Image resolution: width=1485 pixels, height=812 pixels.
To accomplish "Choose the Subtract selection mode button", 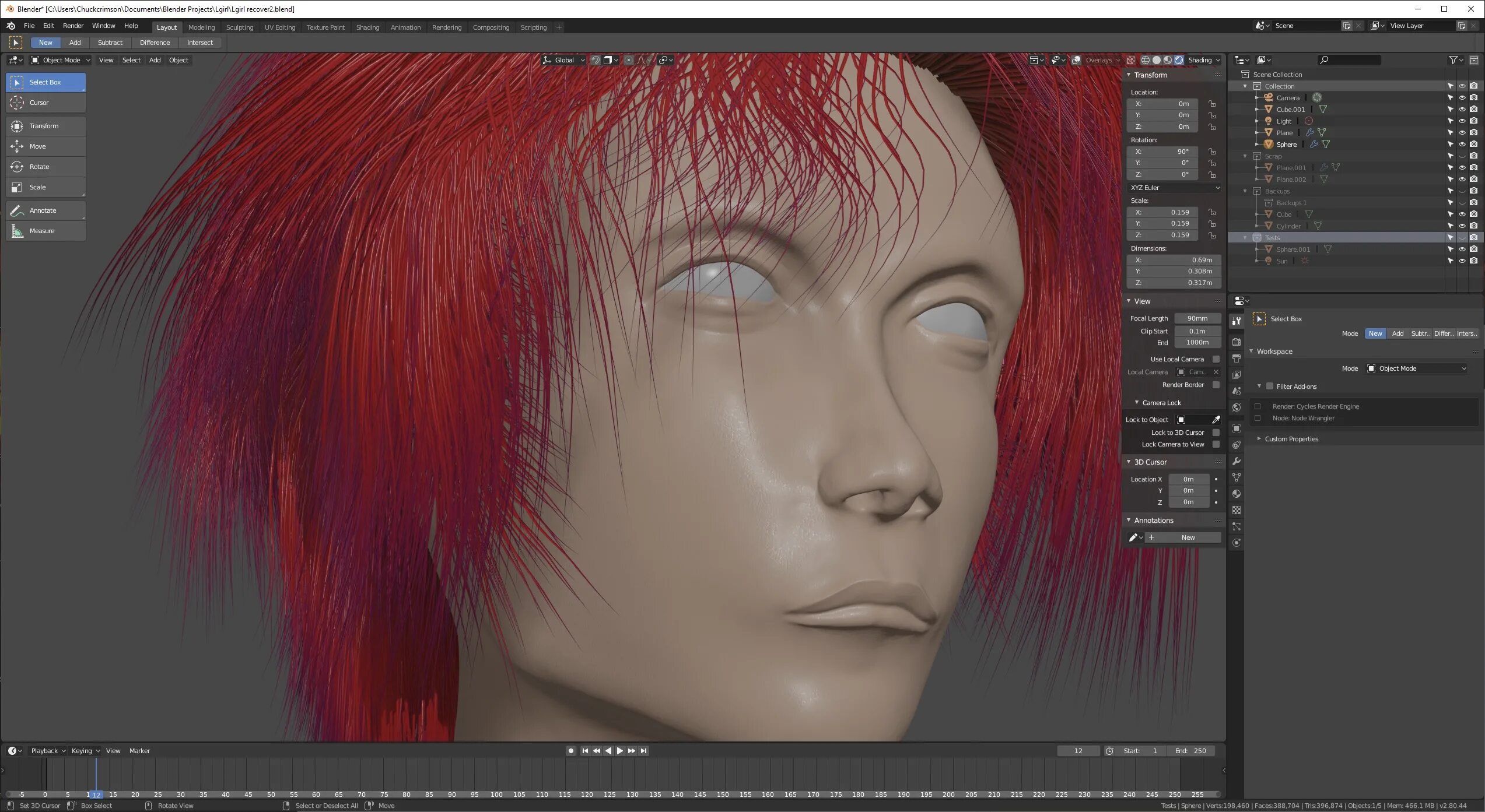I will tap(110, 43).
